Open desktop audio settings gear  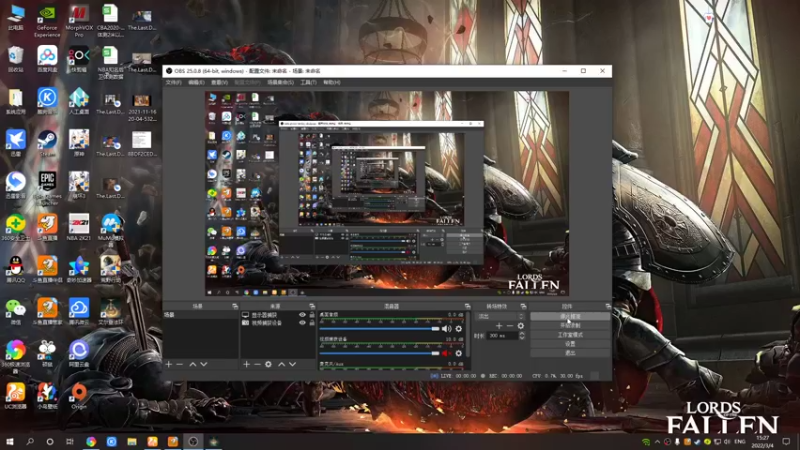click(459, 329)
